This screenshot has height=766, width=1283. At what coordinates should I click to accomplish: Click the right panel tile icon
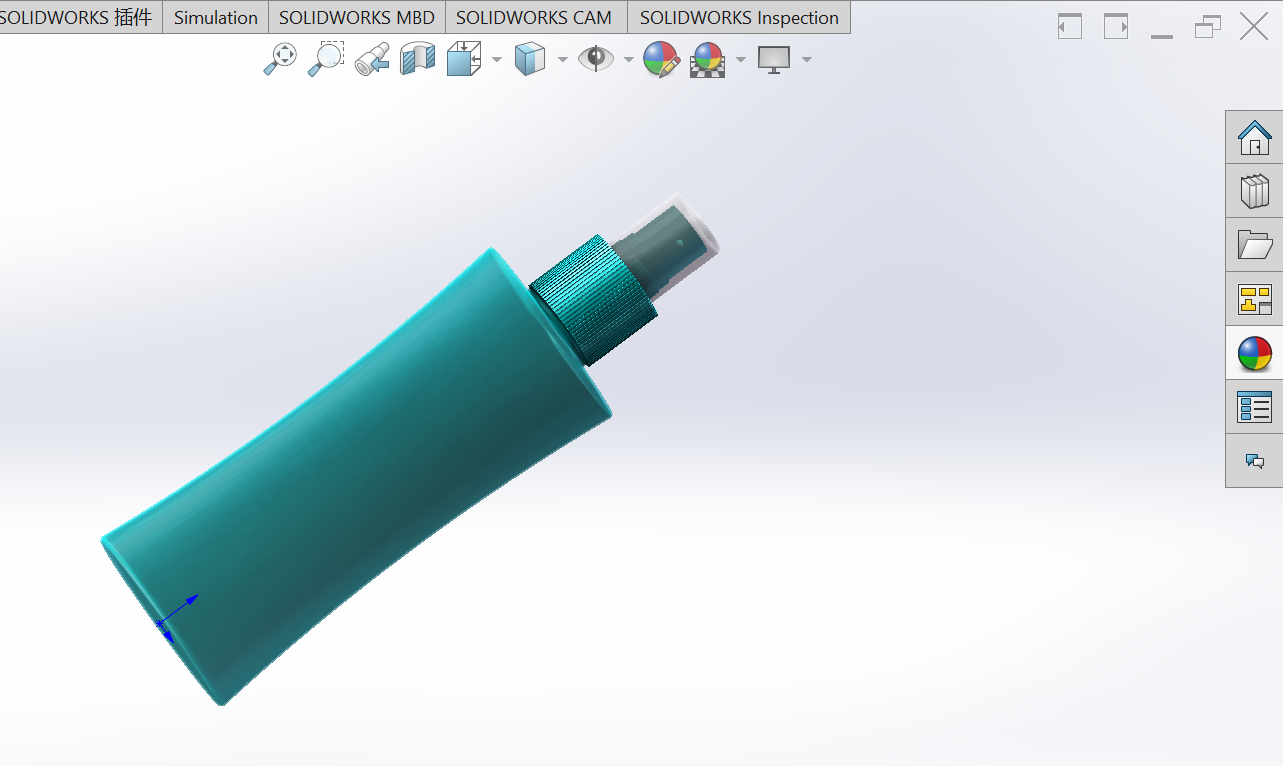(x=1116, y=26)
